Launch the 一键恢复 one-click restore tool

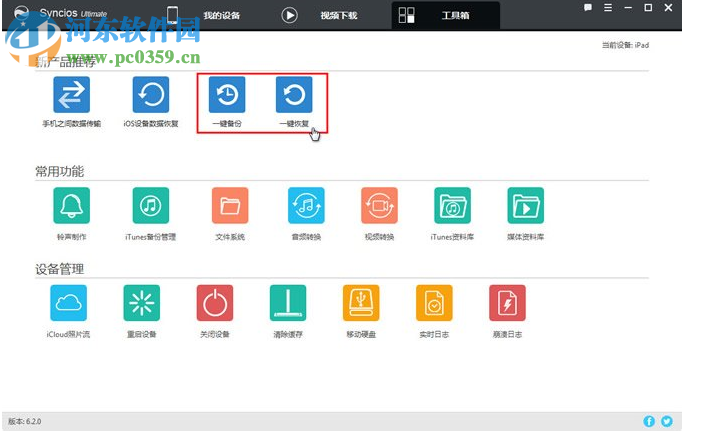294,94
